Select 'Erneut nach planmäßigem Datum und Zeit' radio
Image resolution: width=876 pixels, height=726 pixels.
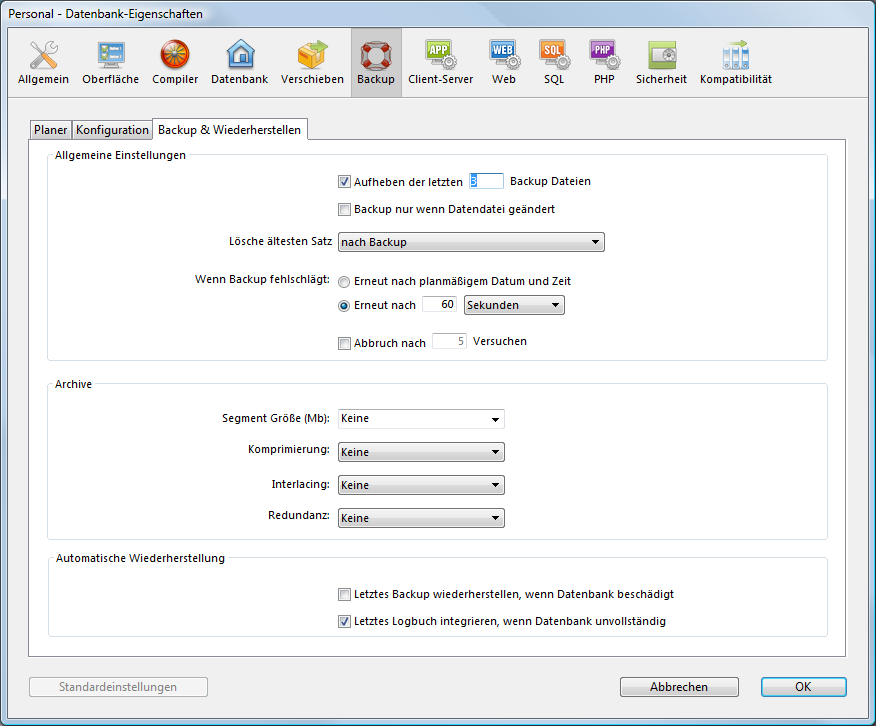coord(345,282)
